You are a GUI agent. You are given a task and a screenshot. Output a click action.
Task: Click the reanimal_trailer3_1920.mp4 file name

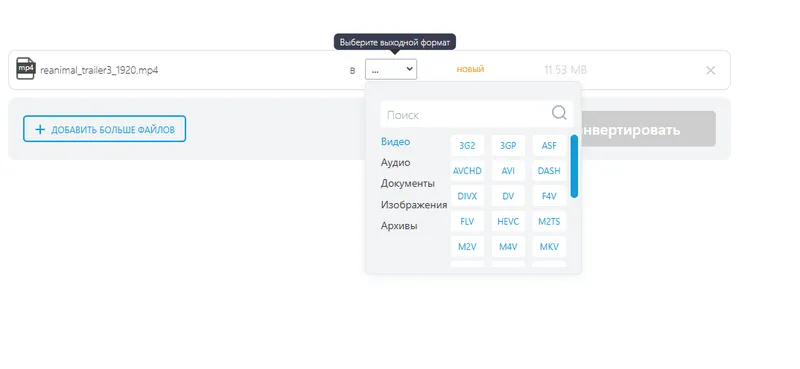[x=99, y=70]
